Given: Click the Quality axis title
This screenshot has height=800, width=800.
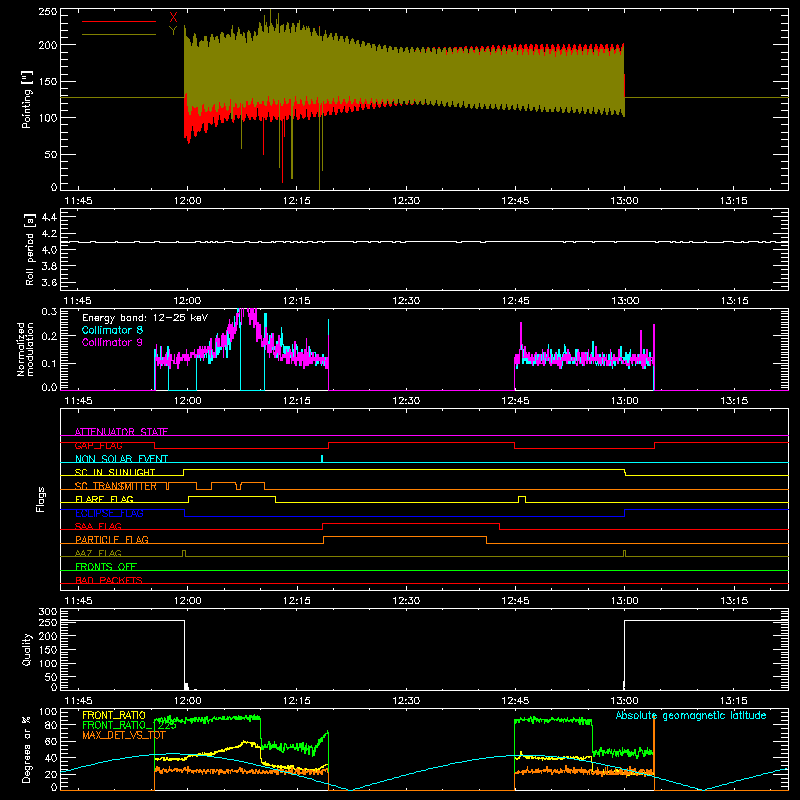Looking at the screenshot, I should pos(27,649).
